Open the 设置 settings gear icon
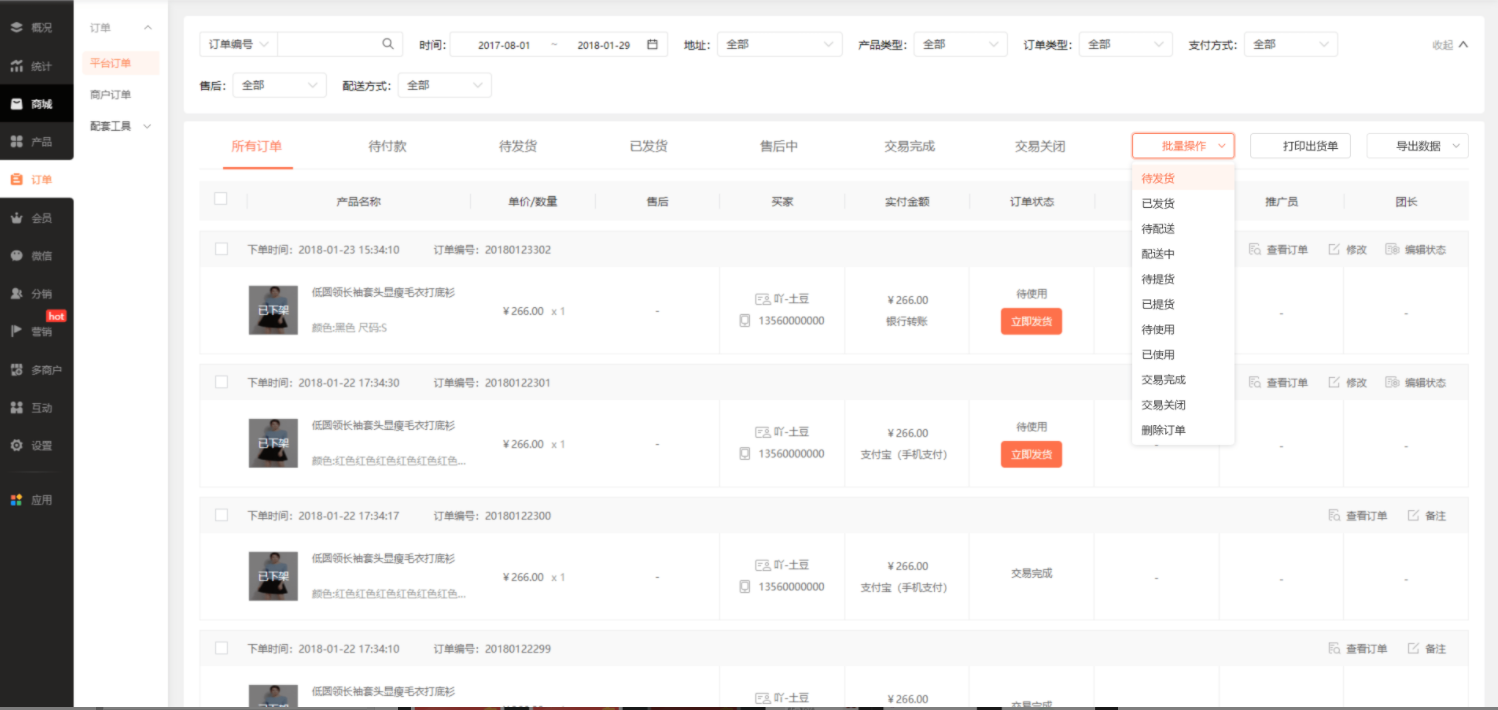1498x710 pixels. (17, 445)
